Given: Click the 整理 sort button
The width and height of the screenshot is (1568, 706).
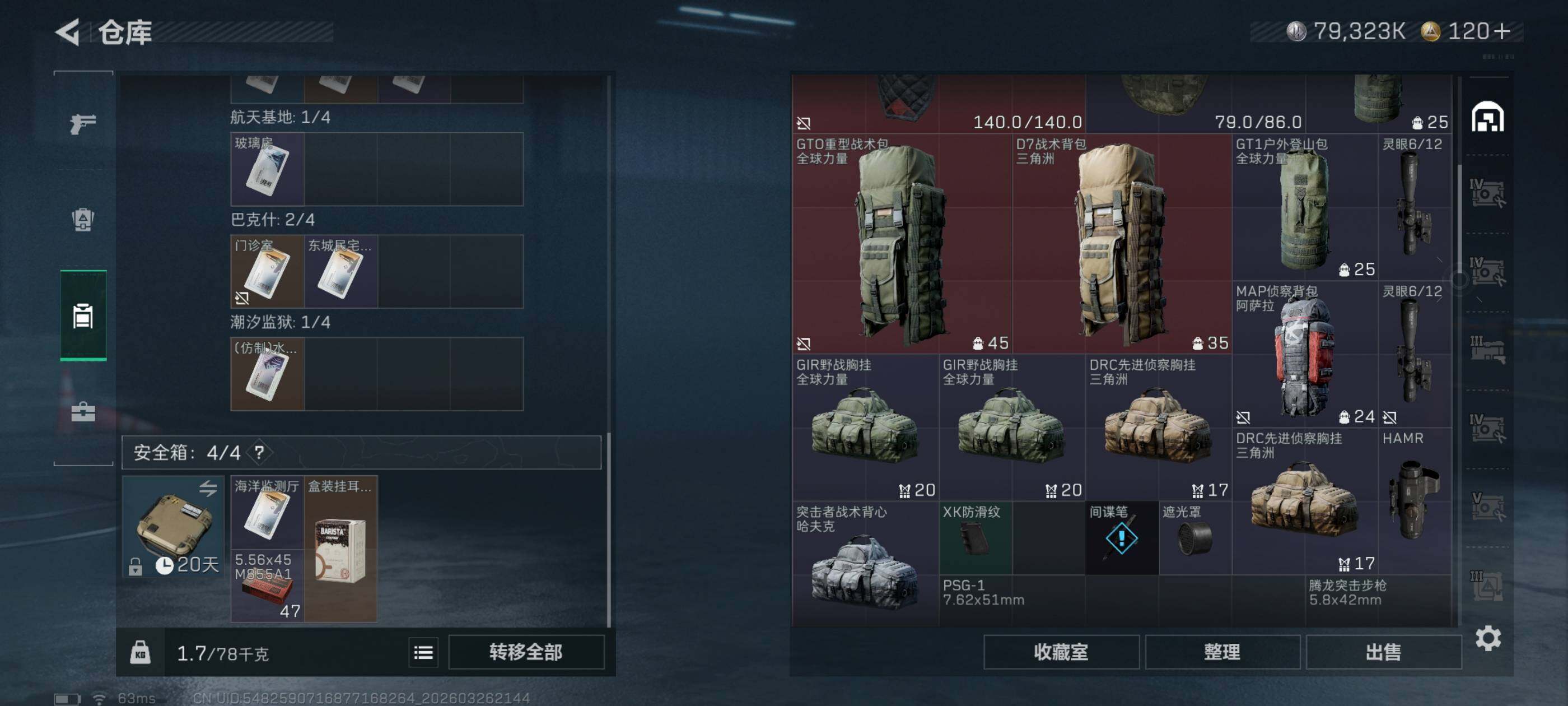Looking at the screenshot, I should click(x=1222, y=652).
